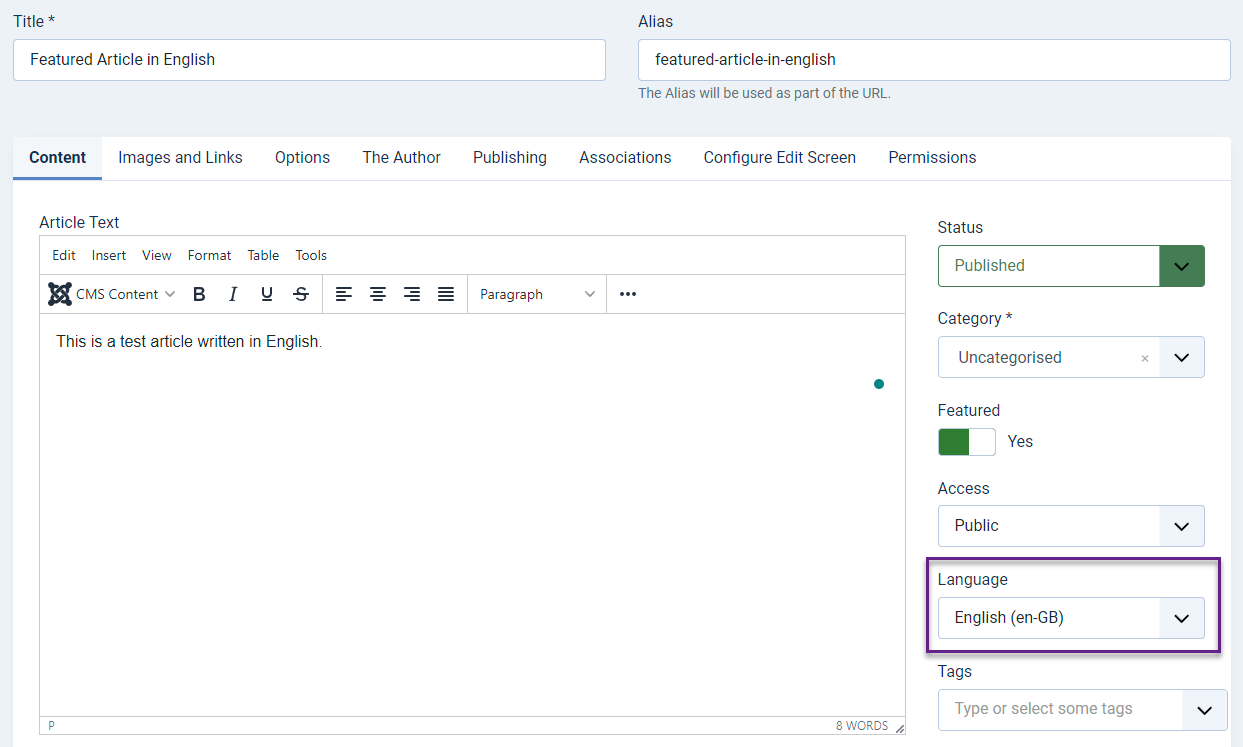Viewport: 1243px width, 747px height.
Task: Toggle the Featured switch
Action: [967, 442]
